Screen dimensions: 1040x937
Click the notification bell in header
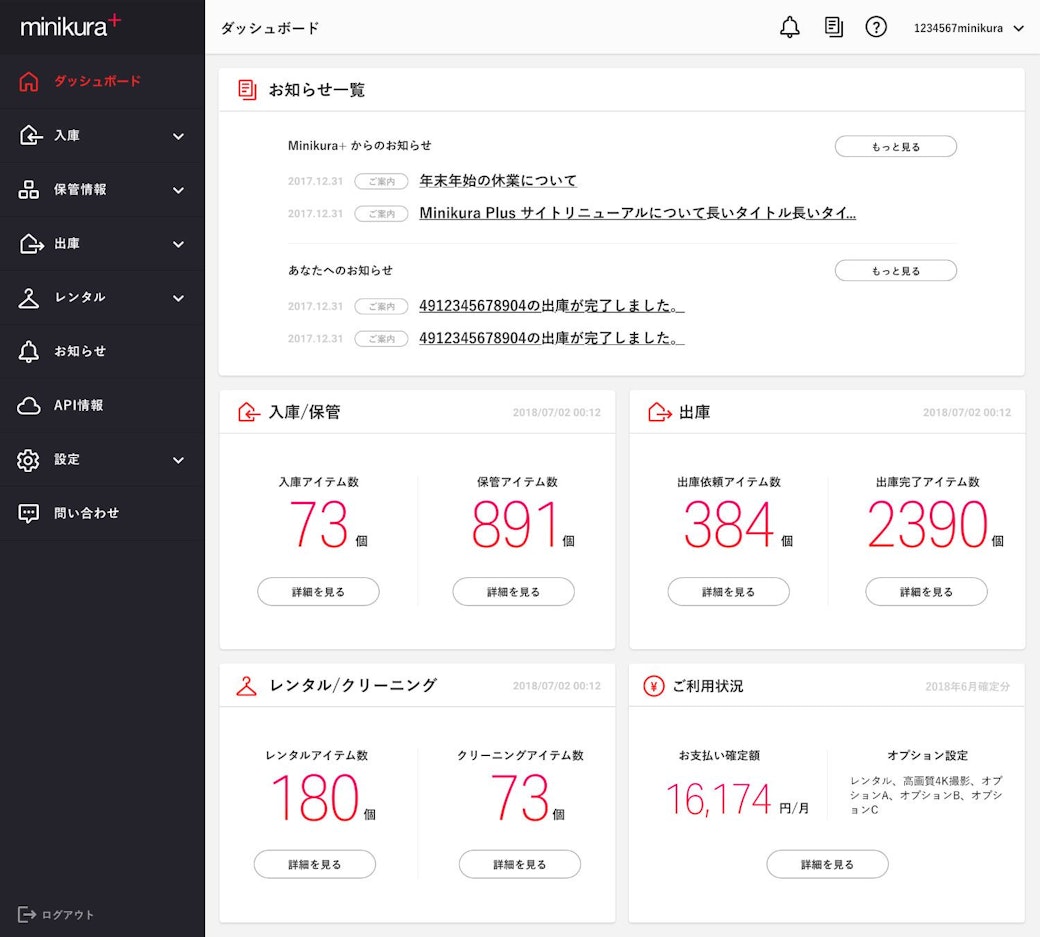tap(789, 28)
